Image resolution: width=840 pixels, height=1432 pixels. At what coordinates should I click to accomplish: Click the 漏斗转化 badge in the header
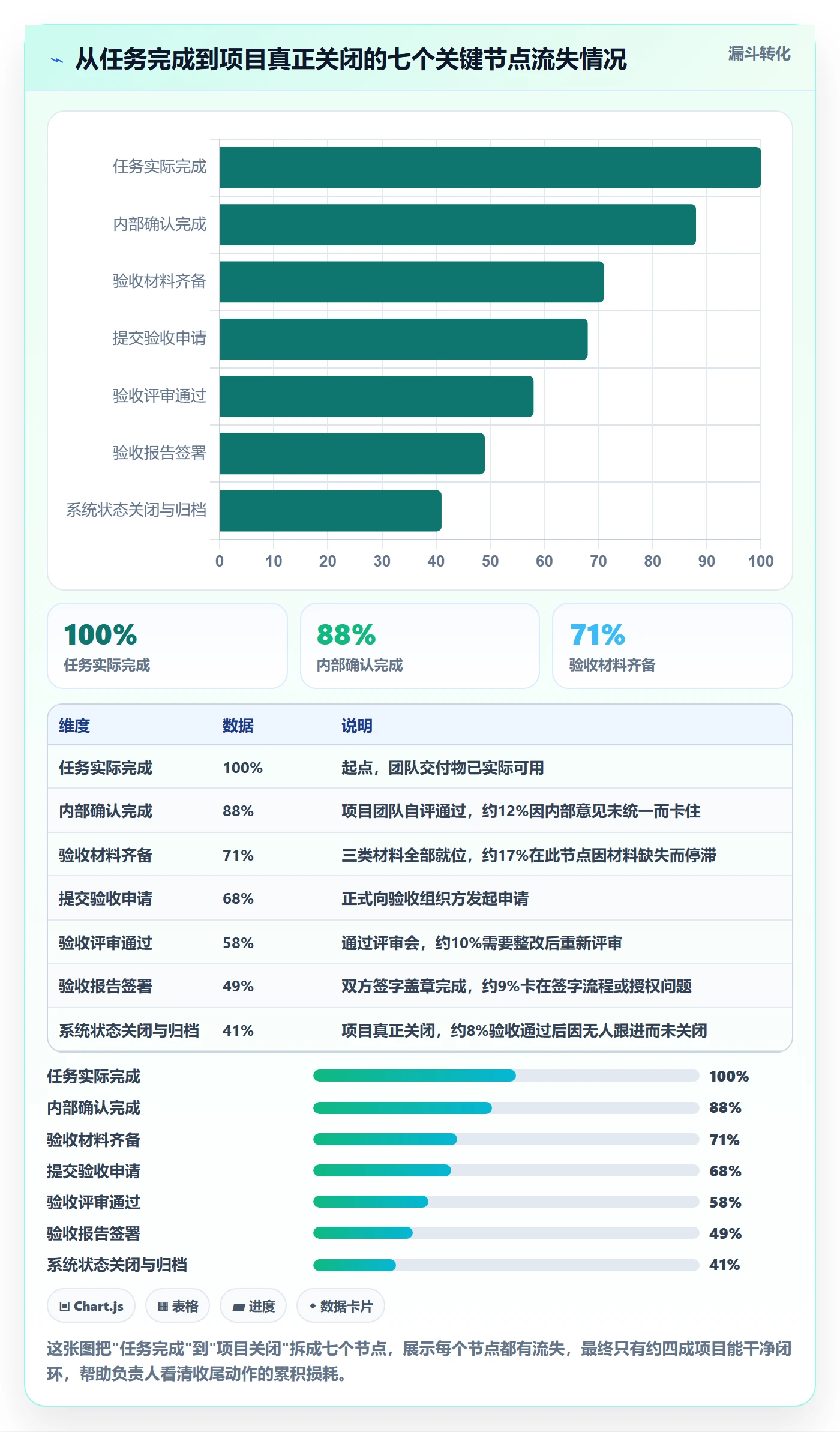pos(759,54)
